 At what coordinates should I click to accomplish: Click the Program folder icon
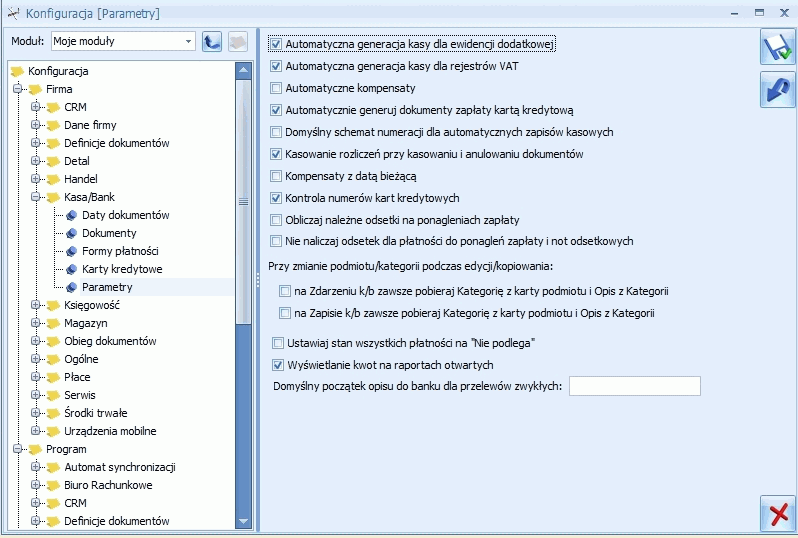point(35,449)
